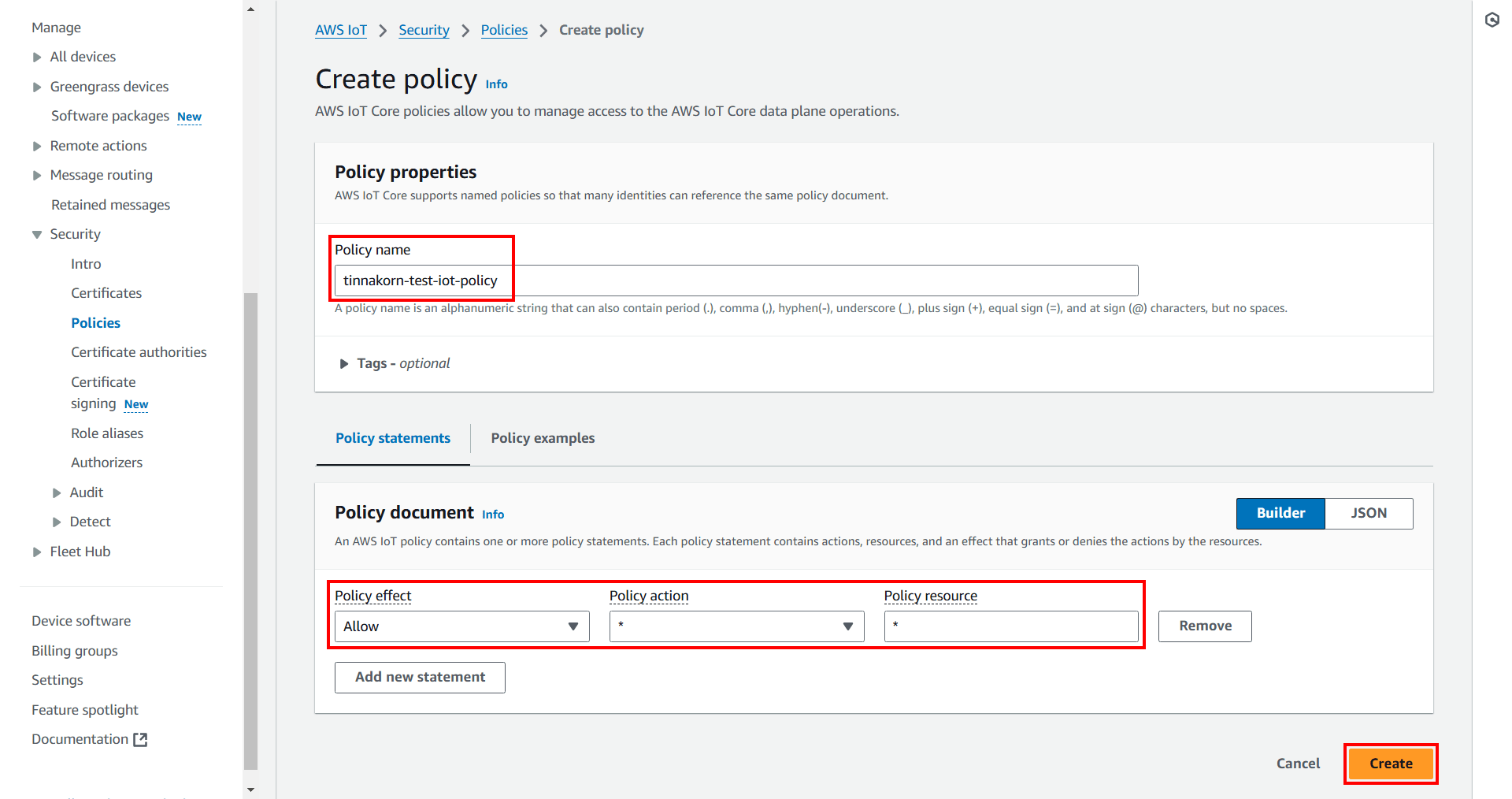Open Info link beside Policy document
Screen dimensions: 1512x799
tap(493, 515)
